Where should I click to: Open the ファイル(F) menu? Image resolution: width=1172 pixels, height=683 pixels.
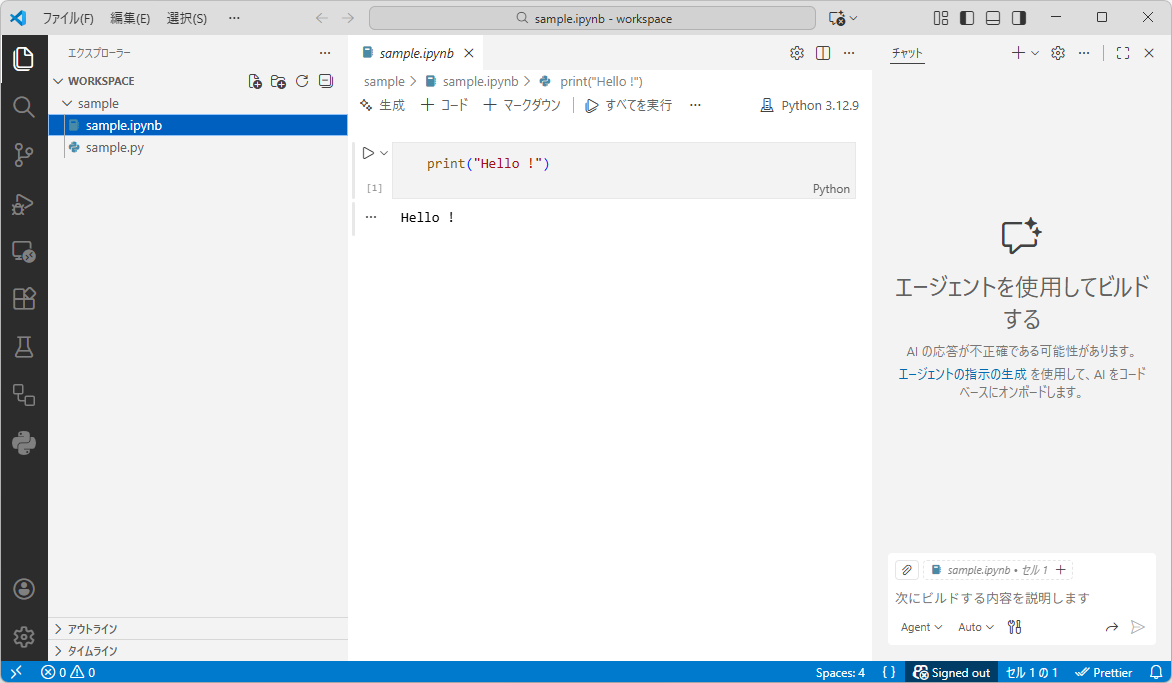click(68, 18)
